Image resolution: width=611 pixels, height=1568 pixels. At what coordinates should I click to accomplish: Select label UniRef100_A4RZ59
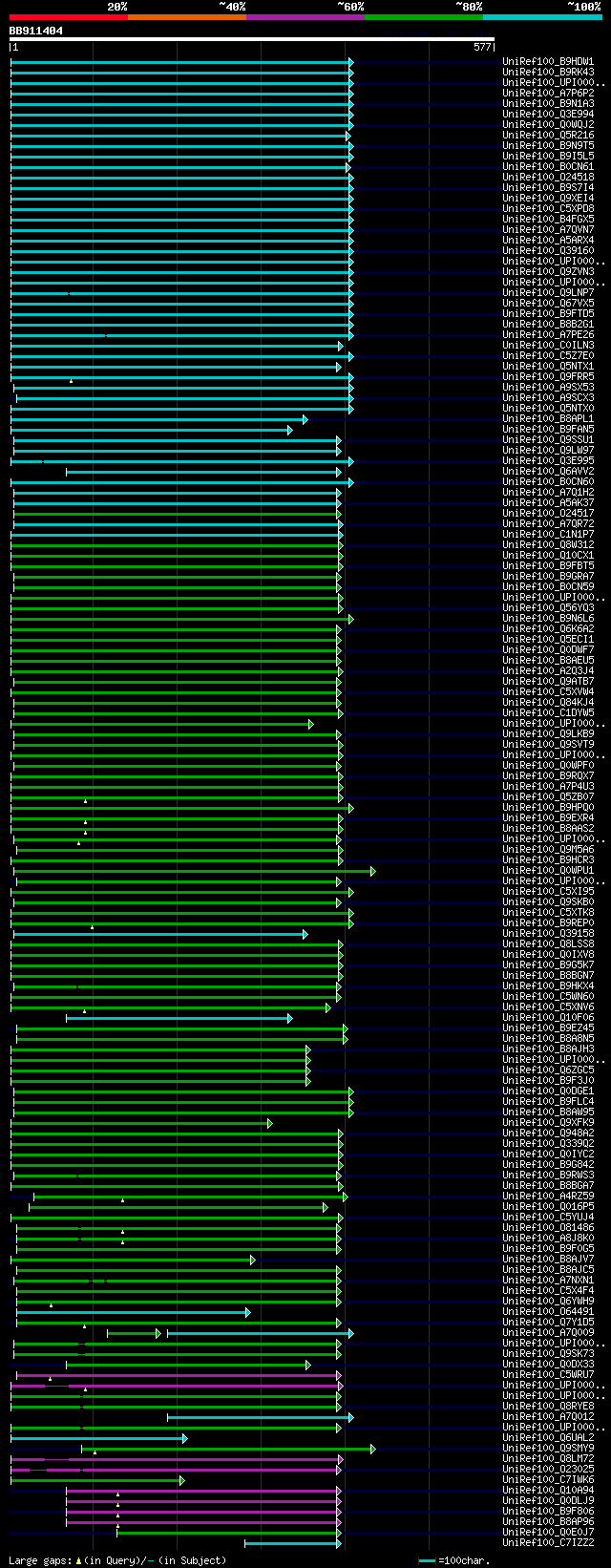(x=548, y=1197)
